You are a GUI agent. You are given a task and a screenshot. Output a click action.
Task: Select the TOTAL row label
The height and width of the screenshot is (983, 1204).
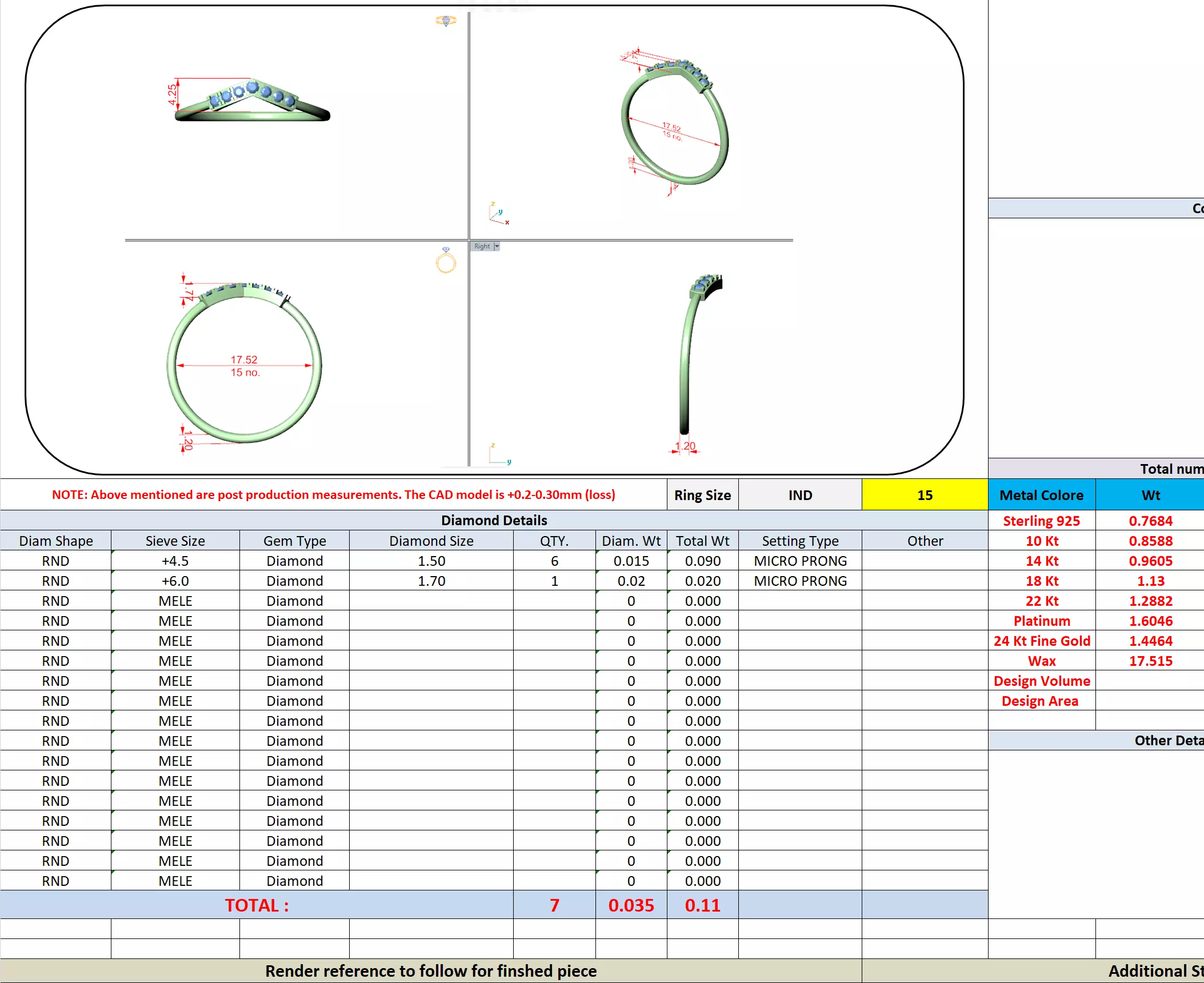point(257,905)
